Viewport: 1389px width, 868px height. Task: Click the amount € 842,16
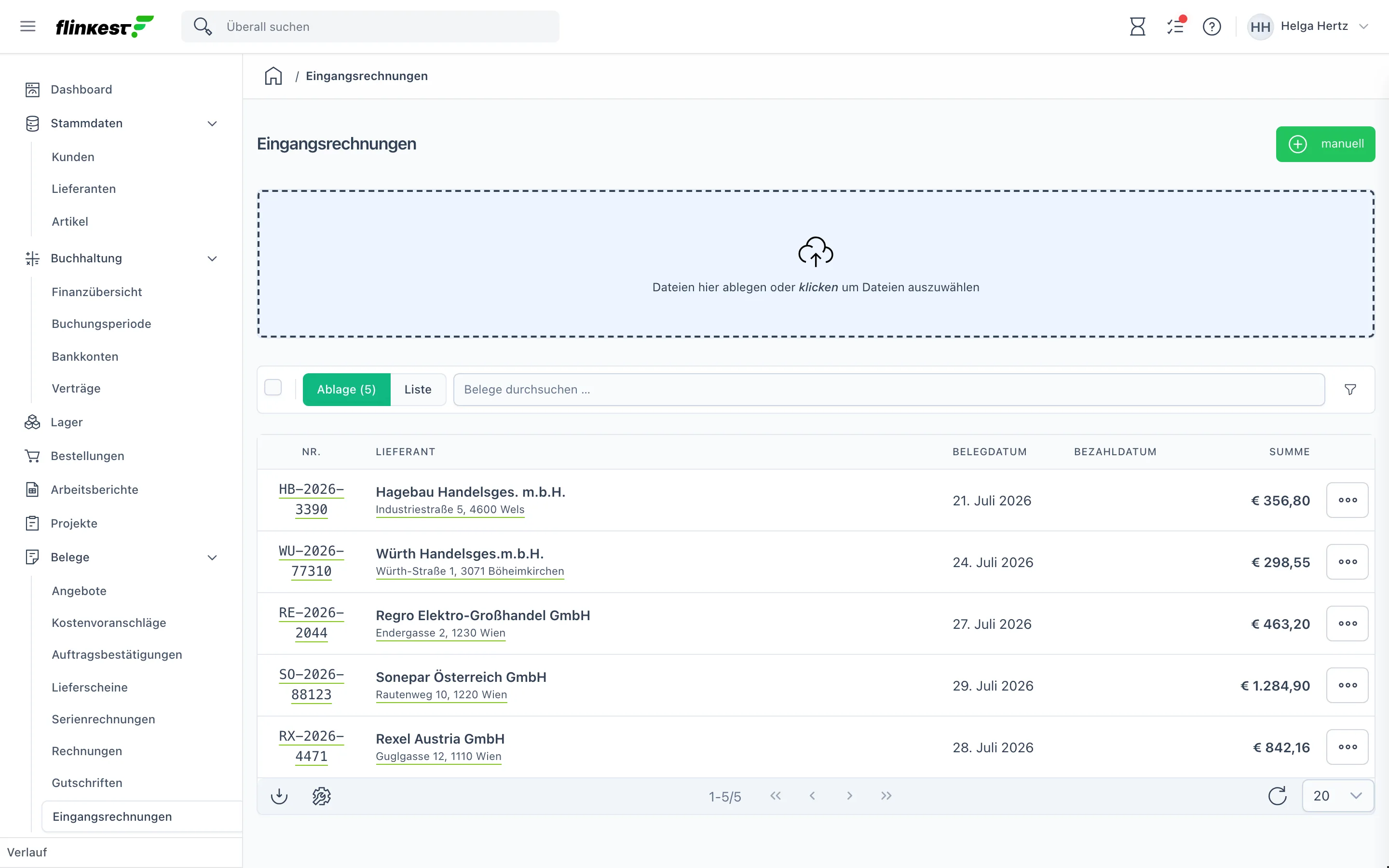(1281, 747)
